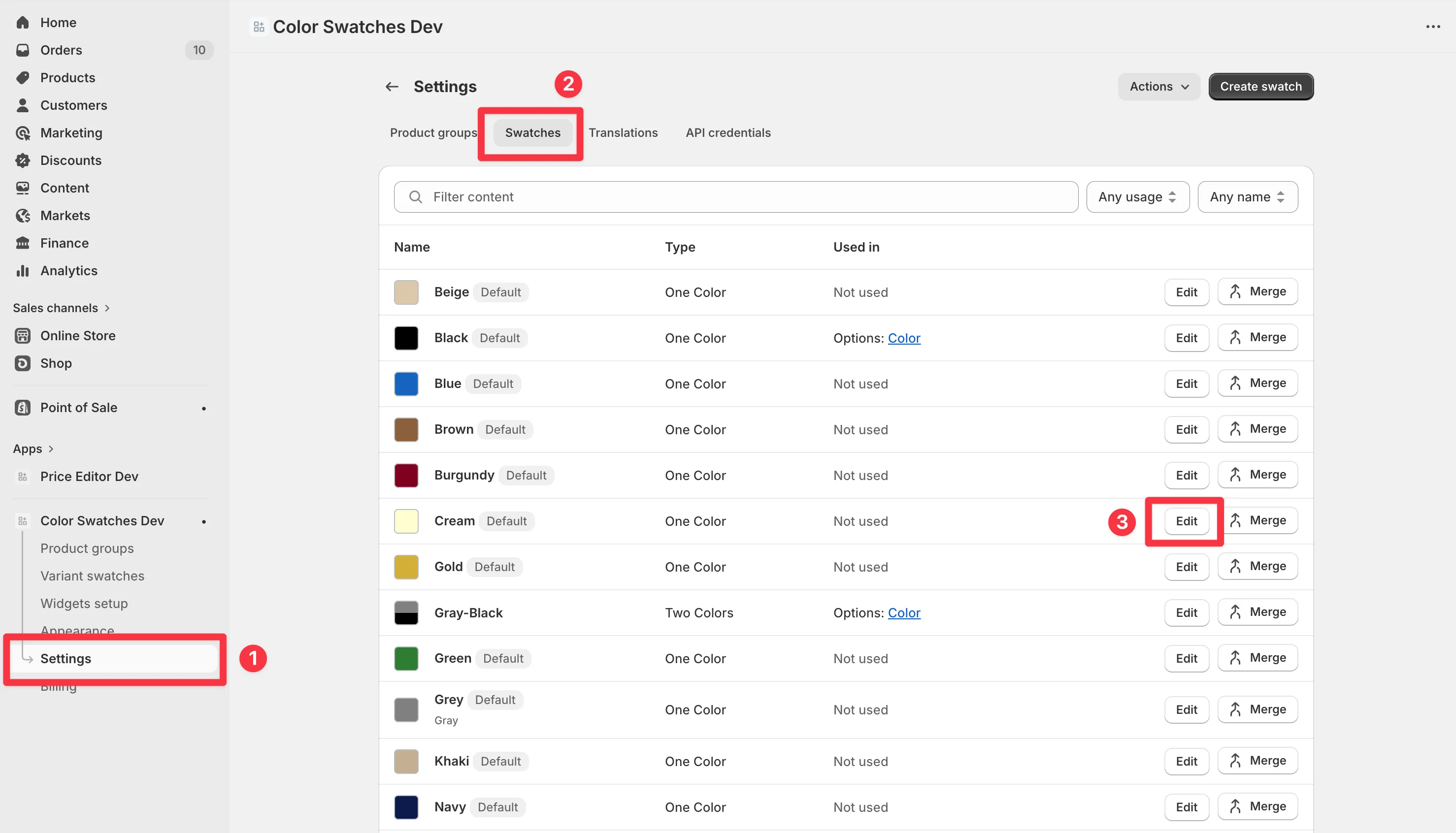Click the back arrow next to Settings
Viewport: 1456px width, 833px height.
pos(392,86)
